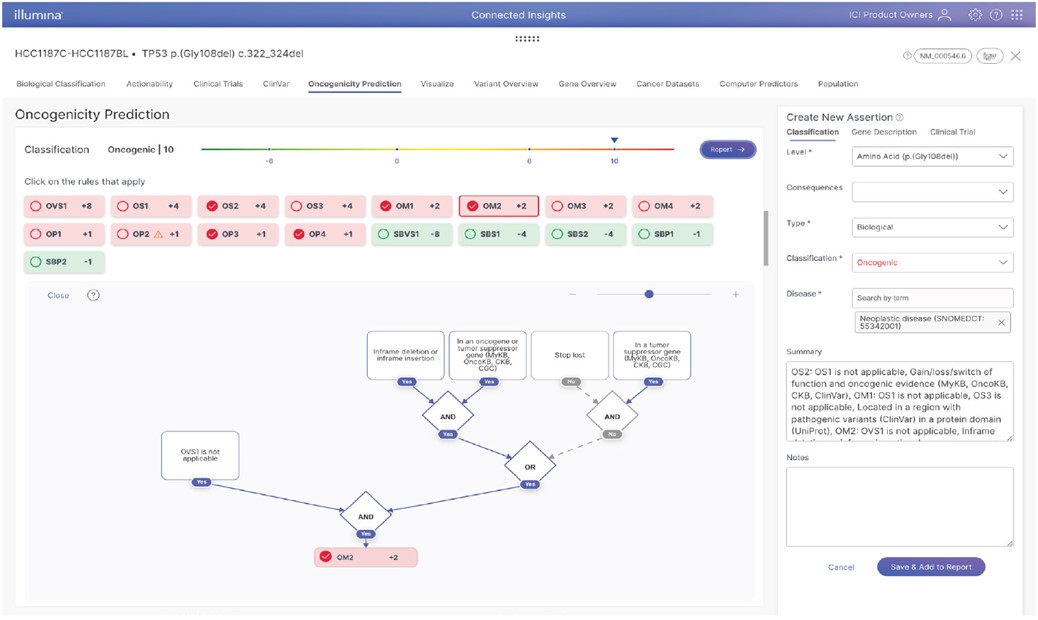This screenshot has height=620, width=1038.
Task: Open the Gene Description tab
Action: pyautogui.click(x=883, y=132)
